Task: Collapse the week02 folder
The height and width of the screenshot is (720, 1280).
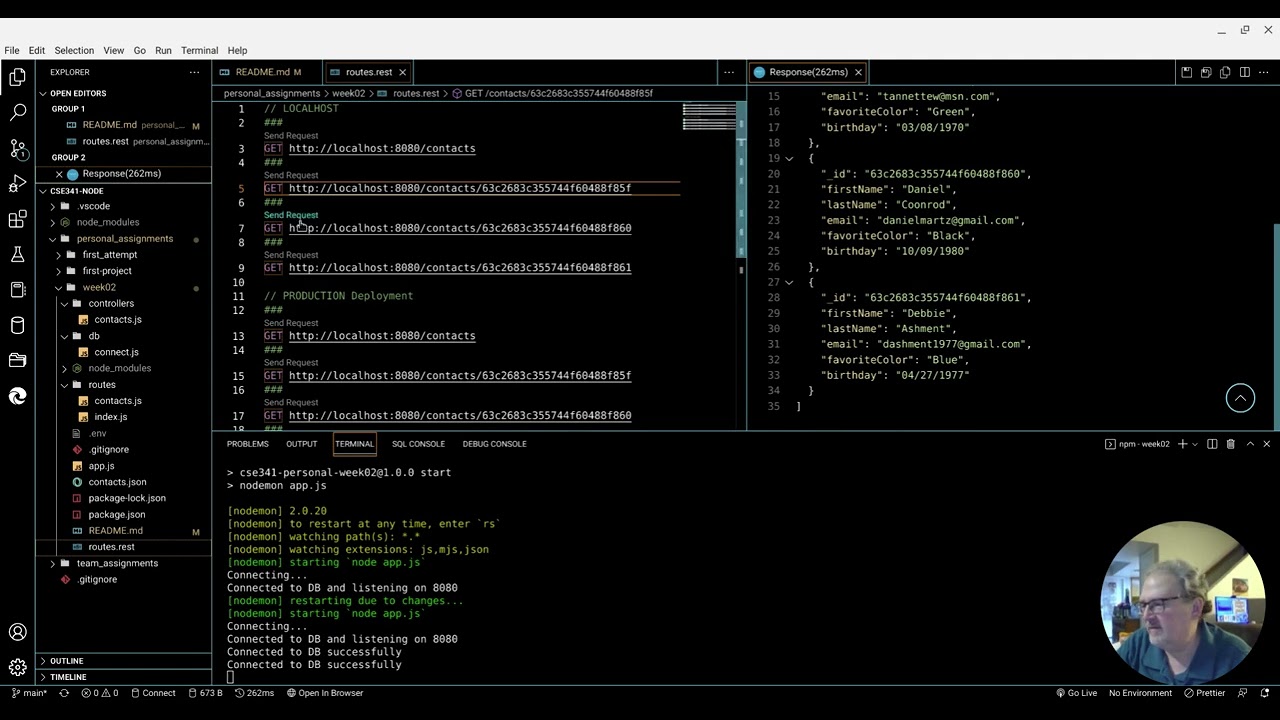Action: point(98,287)
